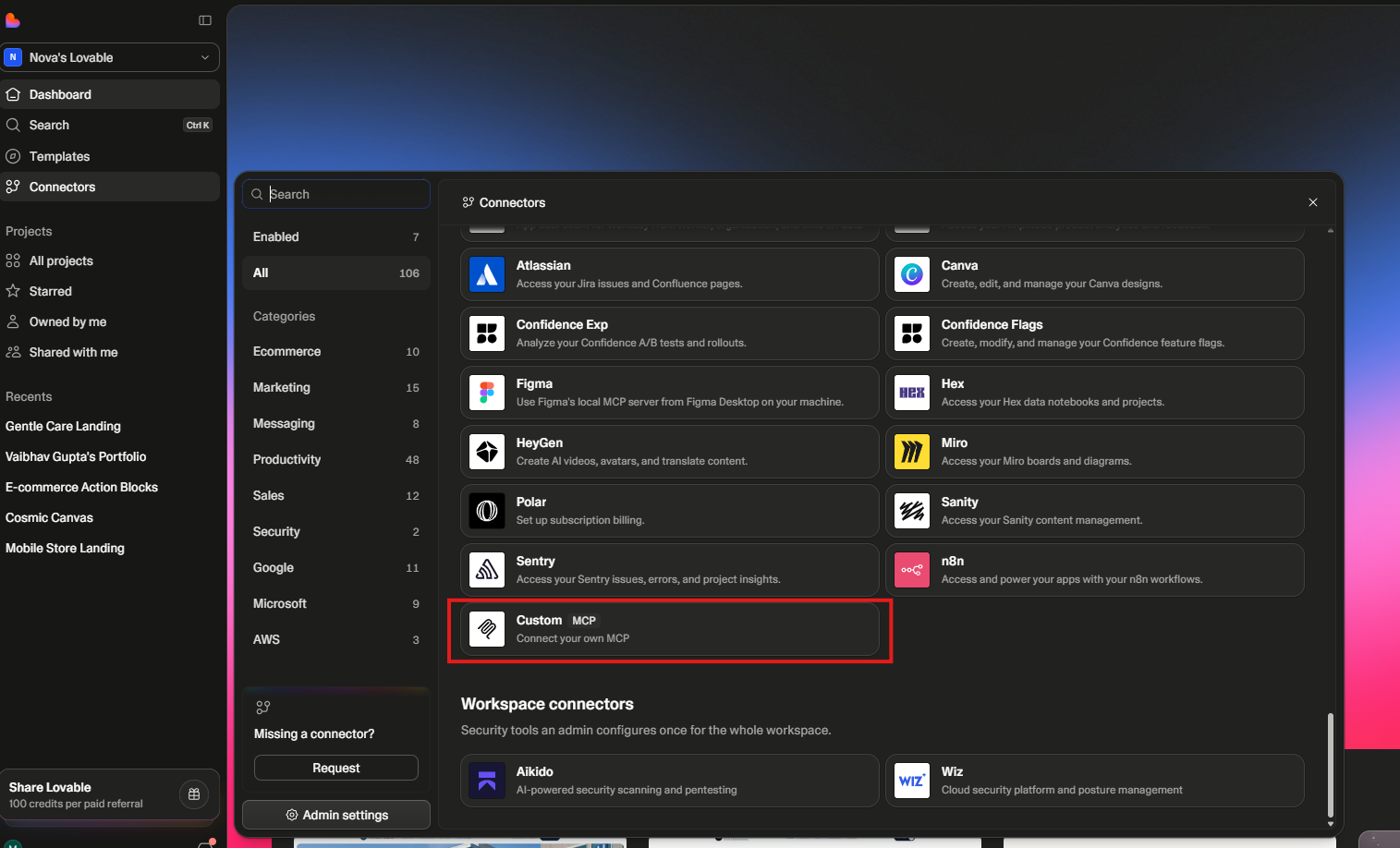Filter by Productivity category
Screen dimensions: 1400x848
[x=336, y=459]
